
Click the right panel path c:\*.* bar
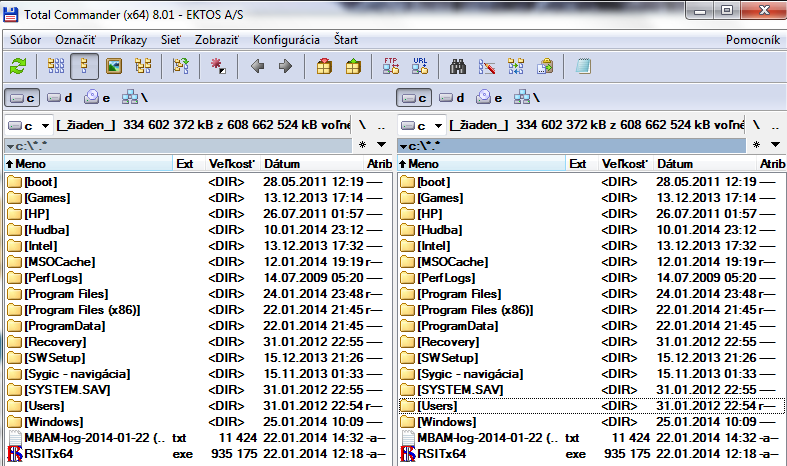coord(572,146)
